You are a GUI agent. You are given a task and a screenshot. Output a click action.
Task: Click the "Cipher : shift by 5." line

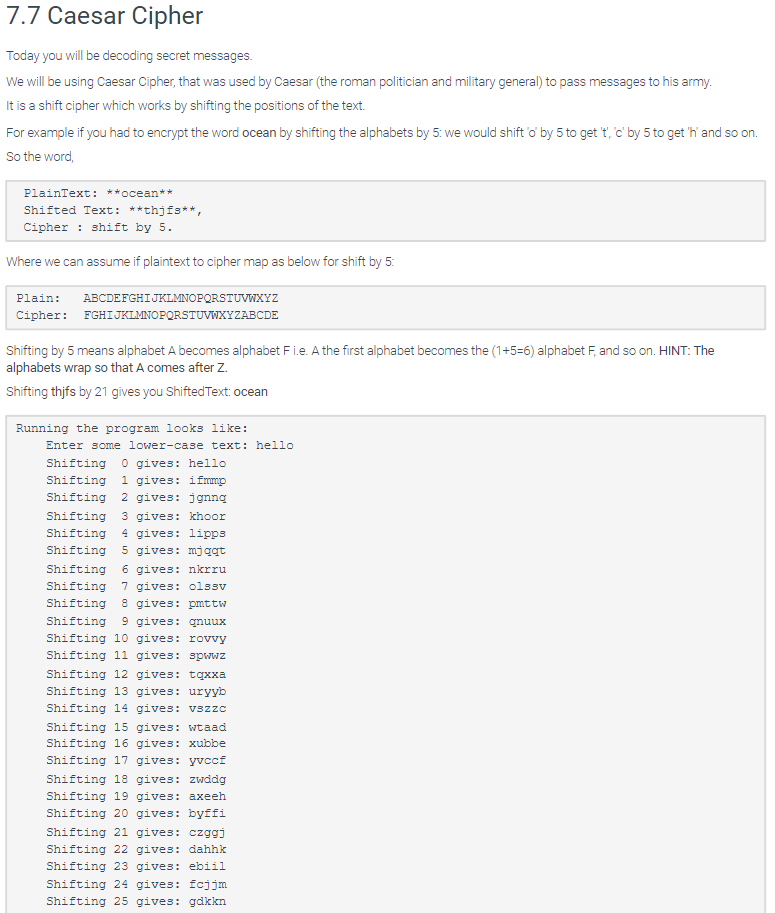[98, 227]
